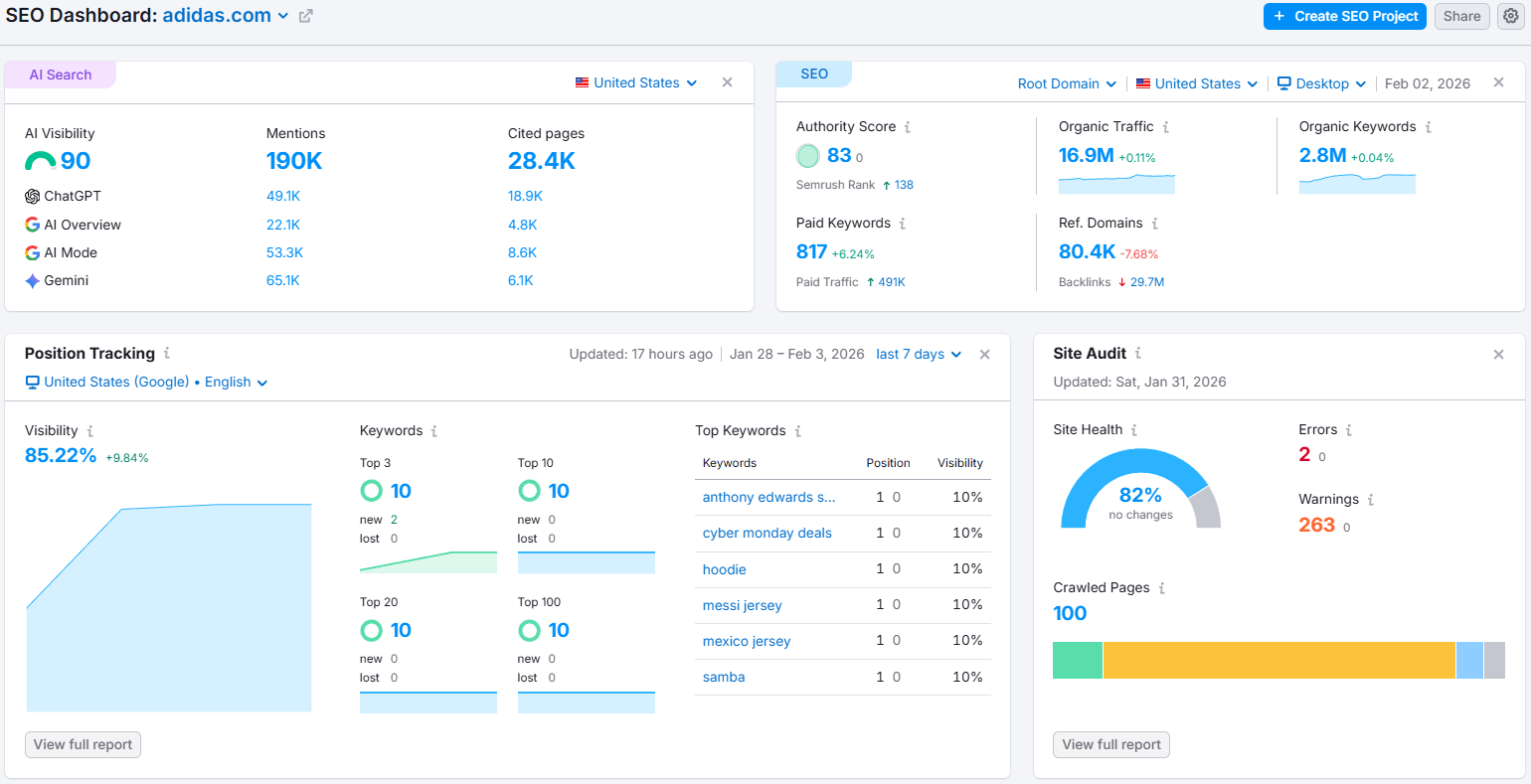Open adidas.com via the external link icon
This screenshot has width=1531, height=784.
pos(304,15)
